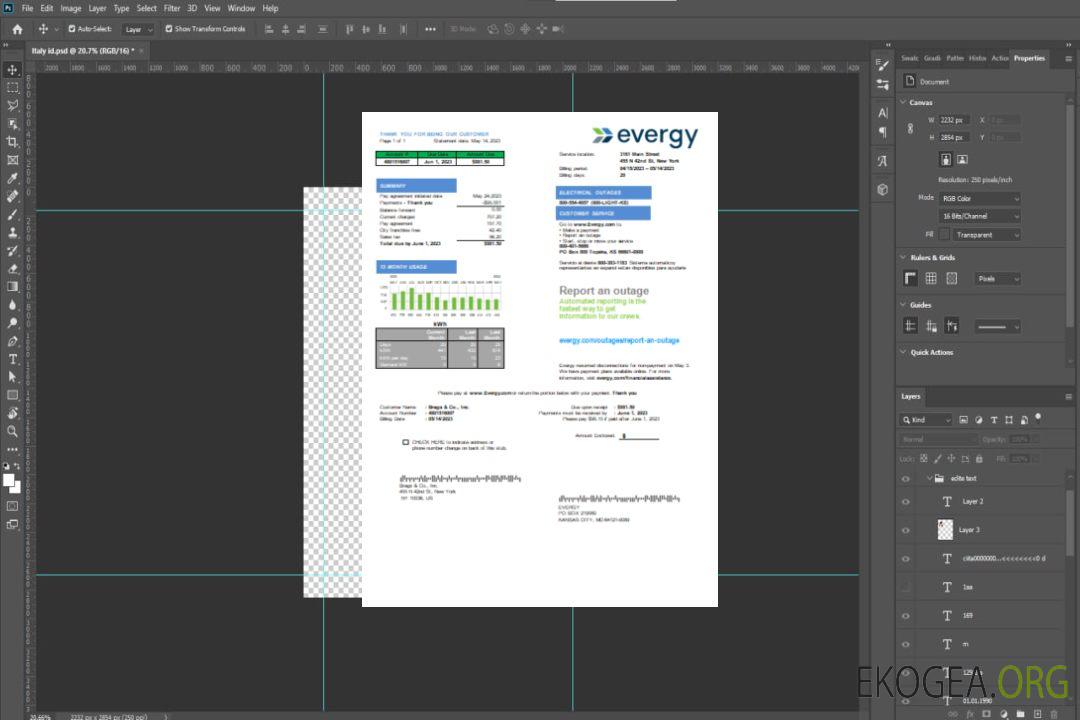Select the Zoom tool

[13, 431]
